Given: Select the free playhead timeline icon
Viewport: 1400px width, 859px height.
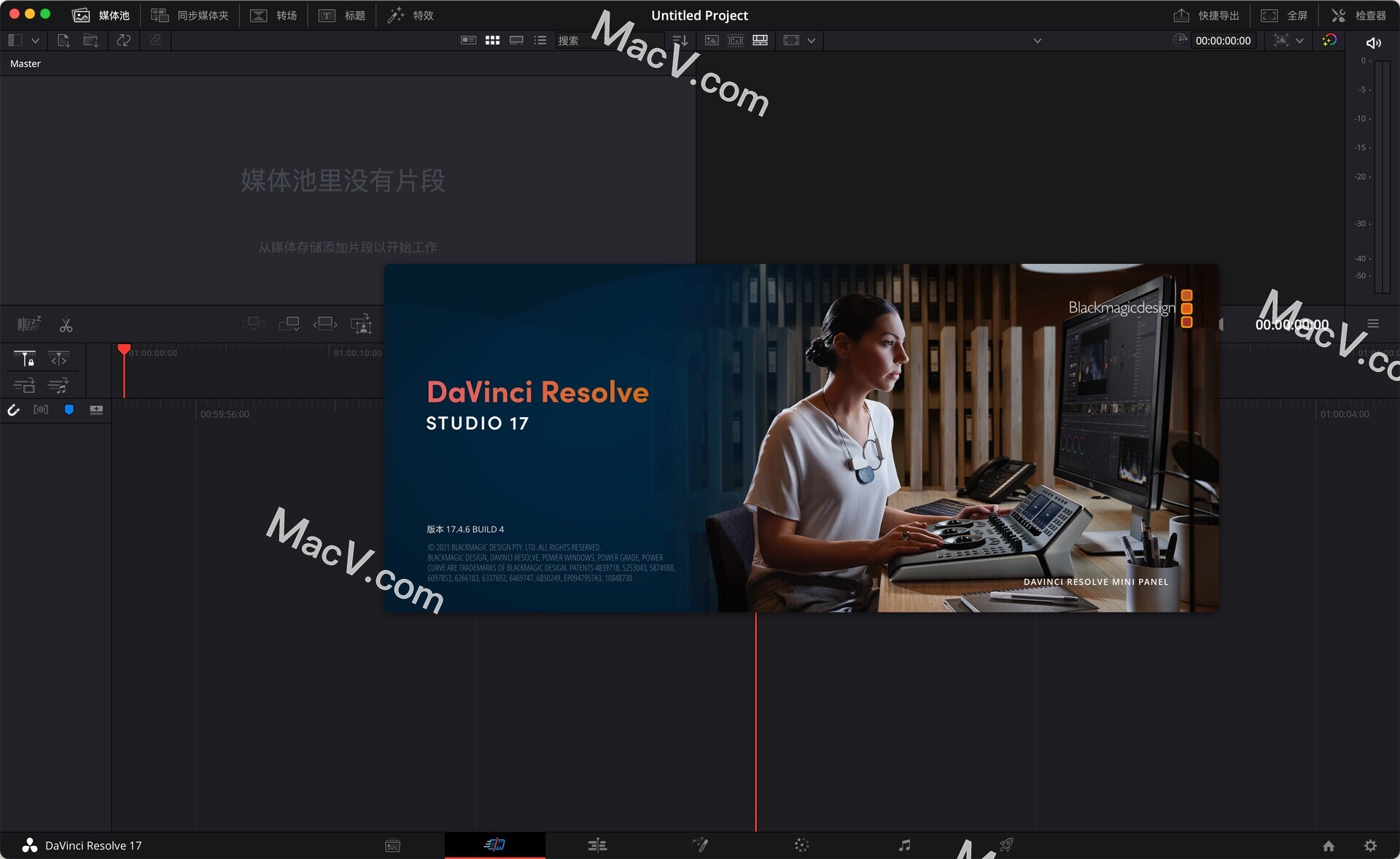Looking at the screenshot, I should [59, 359].
